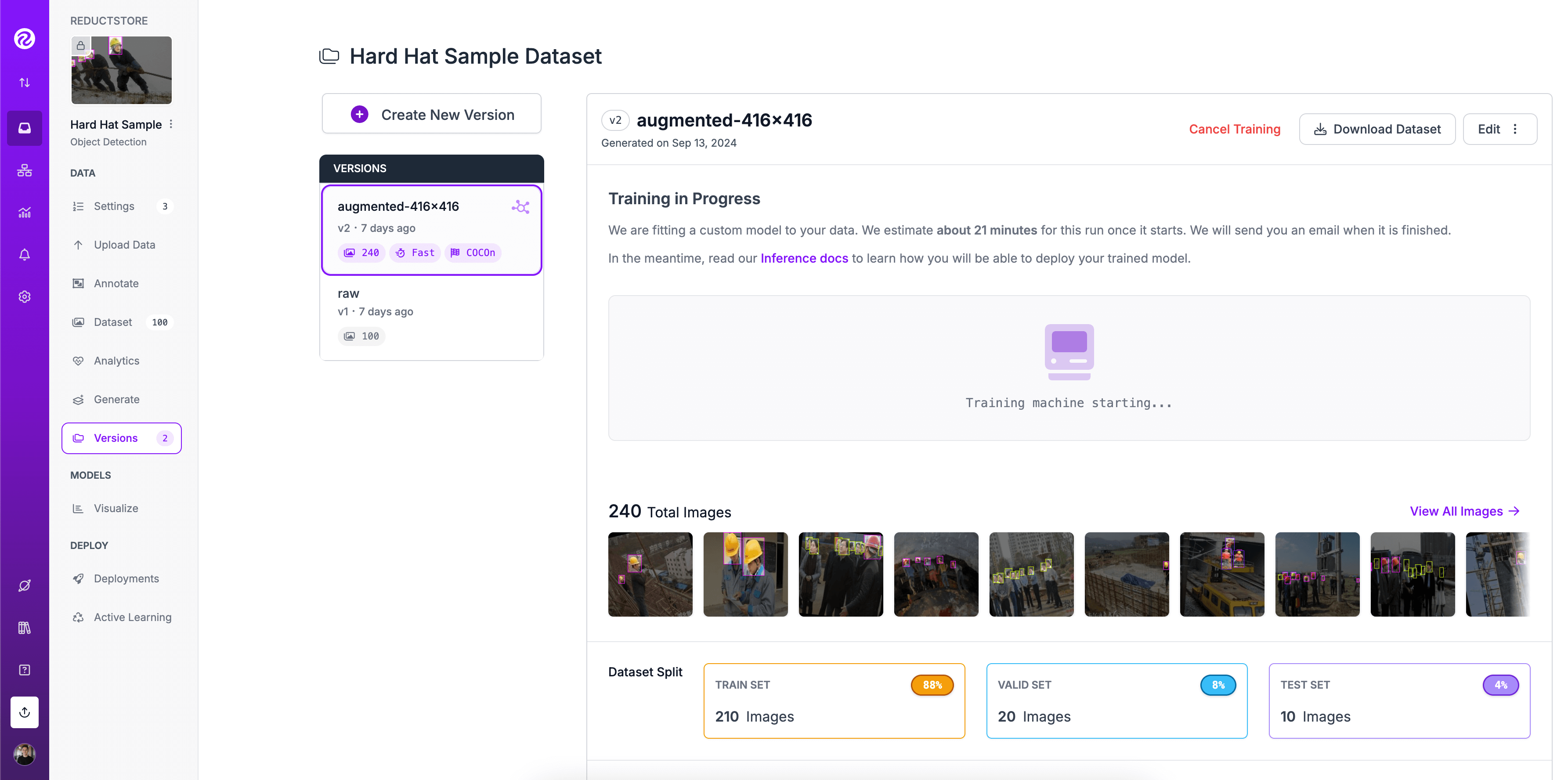Follow the Inference docs link

click(803, 258)
